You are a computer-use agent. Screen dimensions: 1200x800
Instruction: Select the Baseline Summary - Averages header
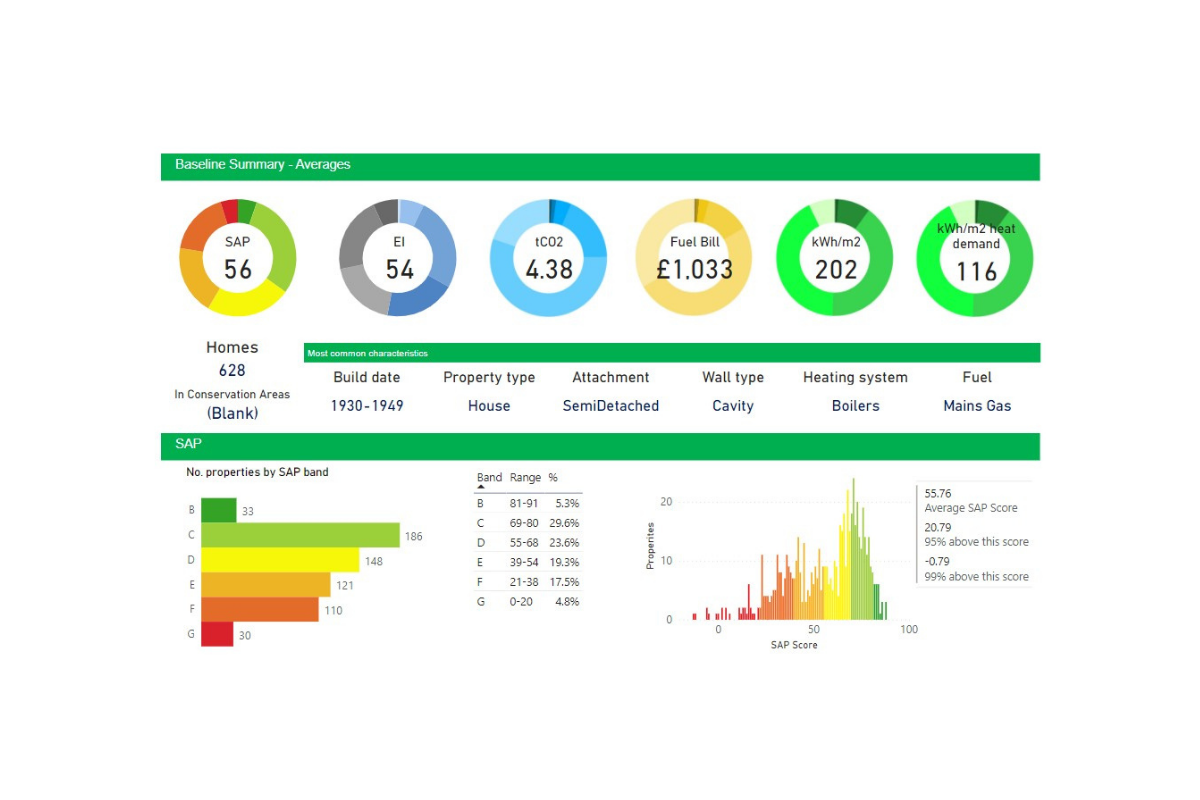point(263,165)
